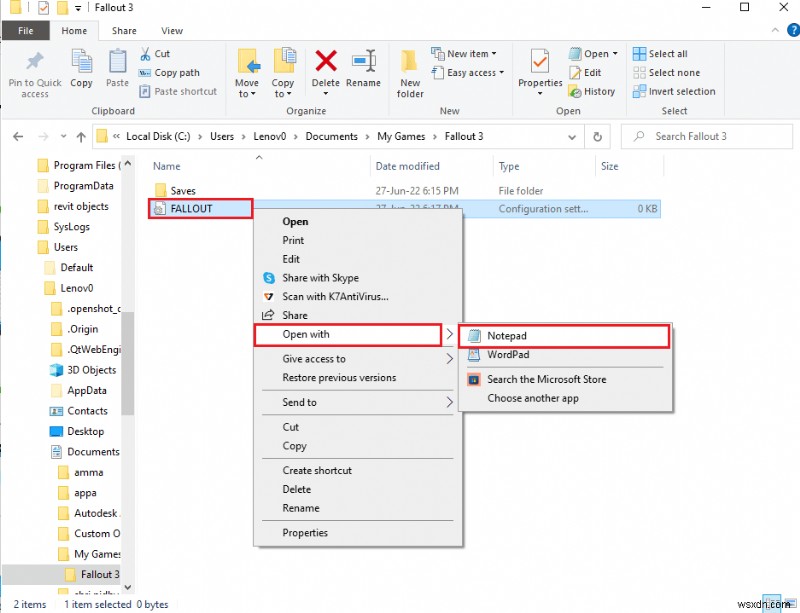The image size is (800, 613).
Task: Click Properties in context menu
Action: tap(305, 533)
